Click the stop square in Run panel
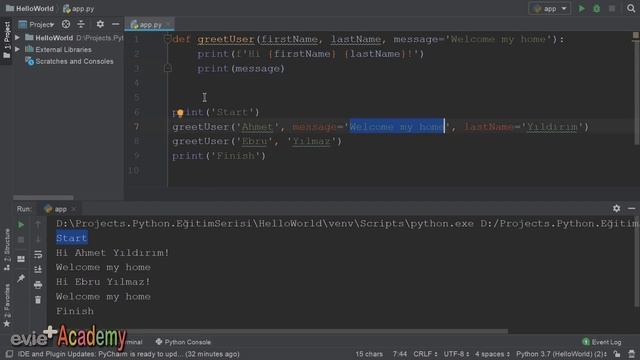Screen dimensions: 640x360 point(21,240)
